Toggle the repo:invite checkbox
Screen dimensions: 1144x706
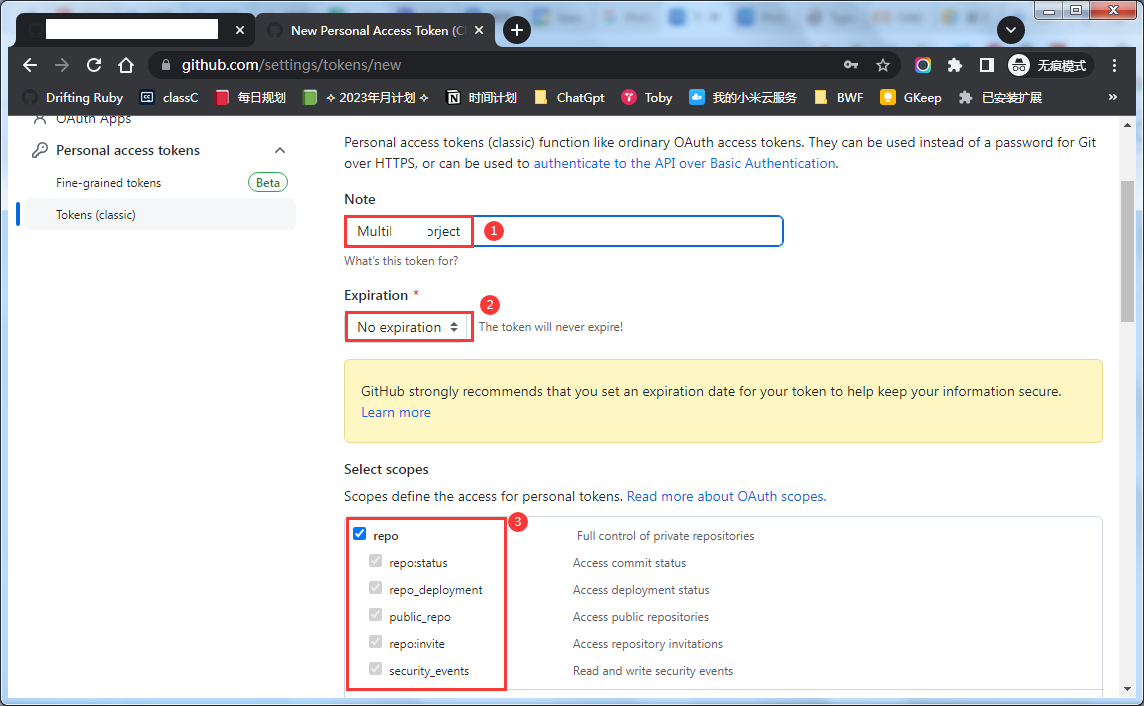tap(376, 642)
